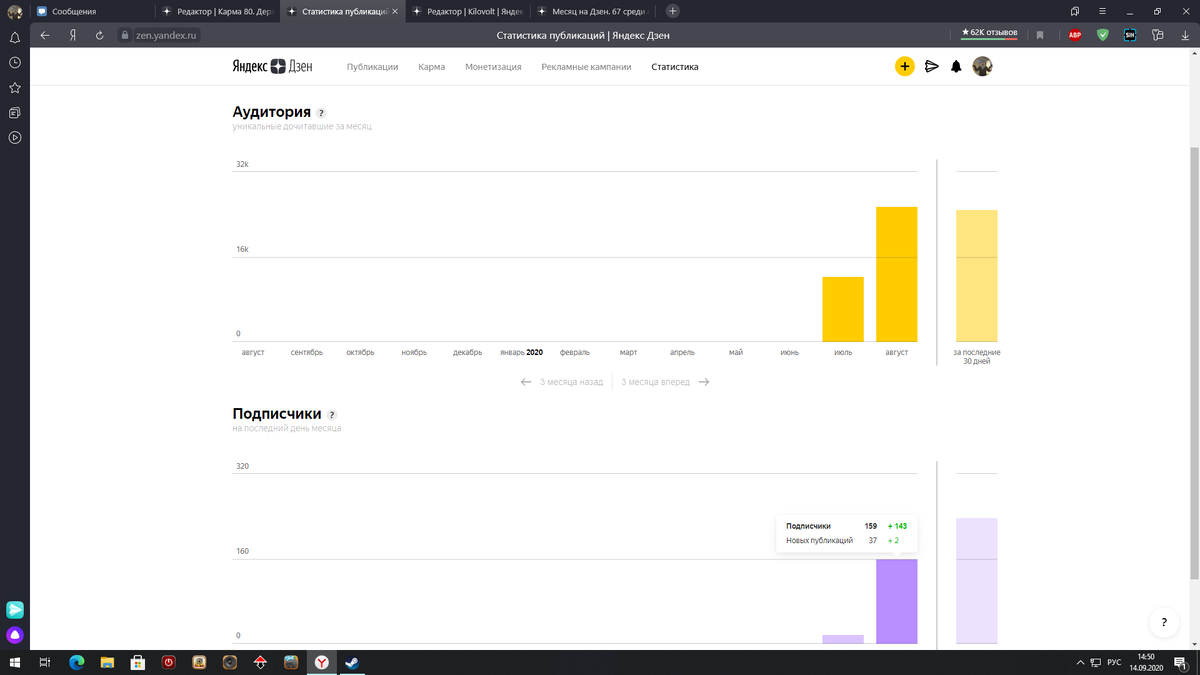Open sidebar history clock icon

tap(15, 62)
